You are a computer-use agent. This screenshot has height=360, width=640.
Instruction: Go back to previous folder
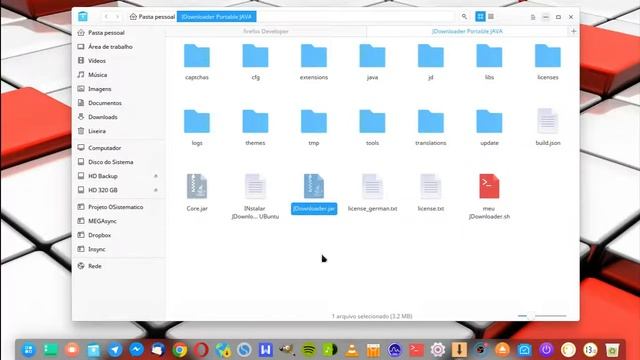coord(106,17)
